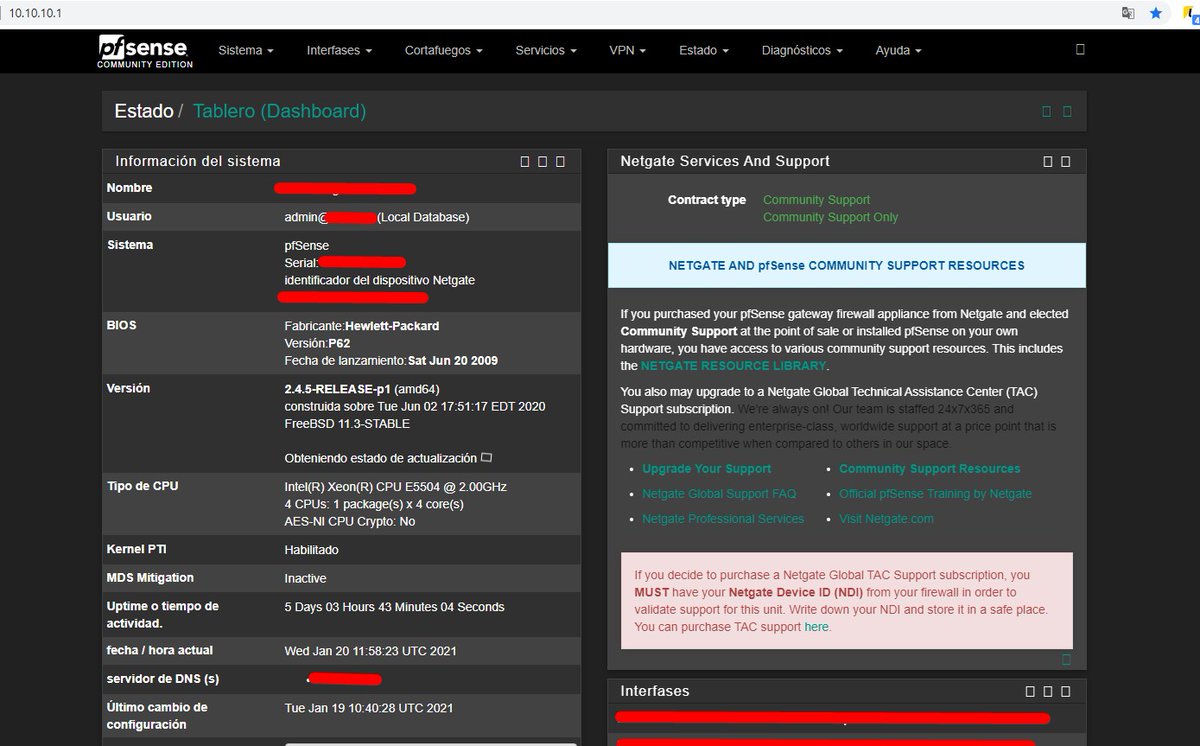Click the help icon in the Estado header bar
This screenshot has height=746, width=1200.
[x=1067, y=111]
